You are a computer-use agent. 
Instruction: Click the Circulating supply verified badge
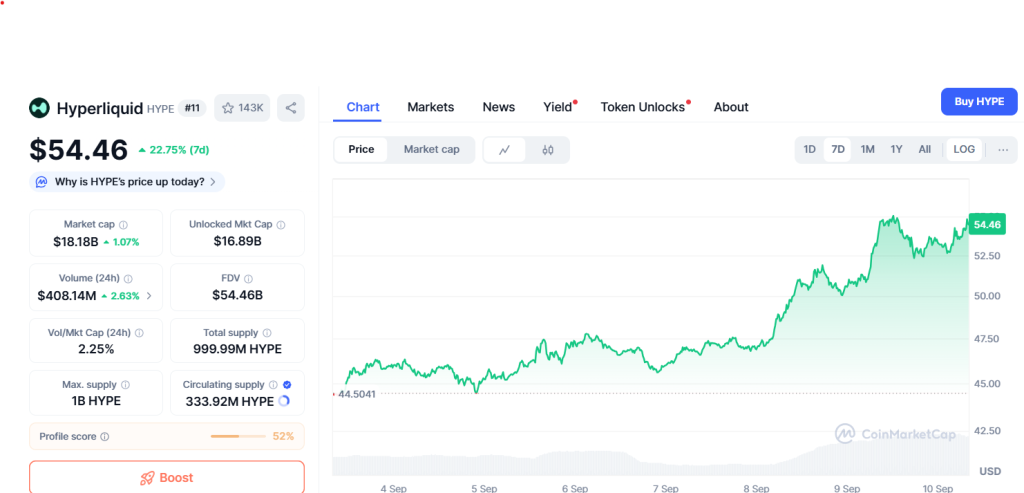click(x=288, y=385)
